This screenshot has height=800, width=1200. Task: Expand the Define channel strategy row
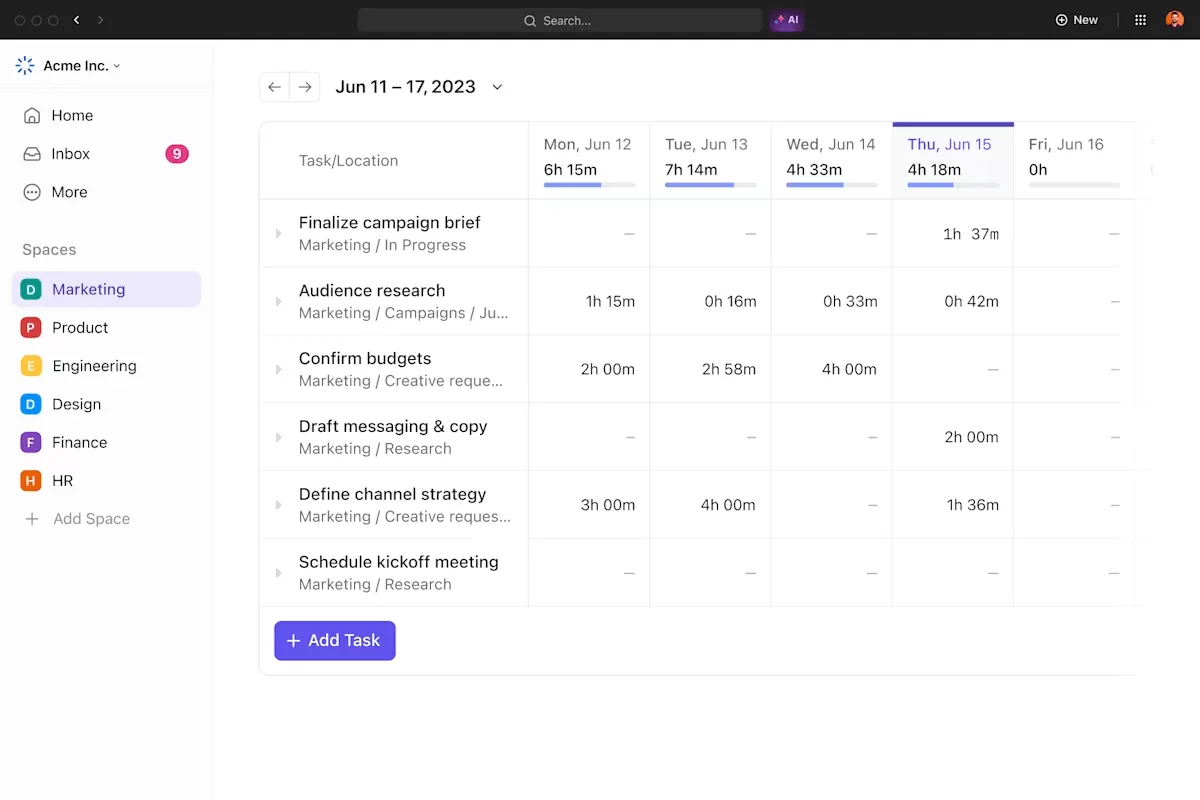pos(279,505)
